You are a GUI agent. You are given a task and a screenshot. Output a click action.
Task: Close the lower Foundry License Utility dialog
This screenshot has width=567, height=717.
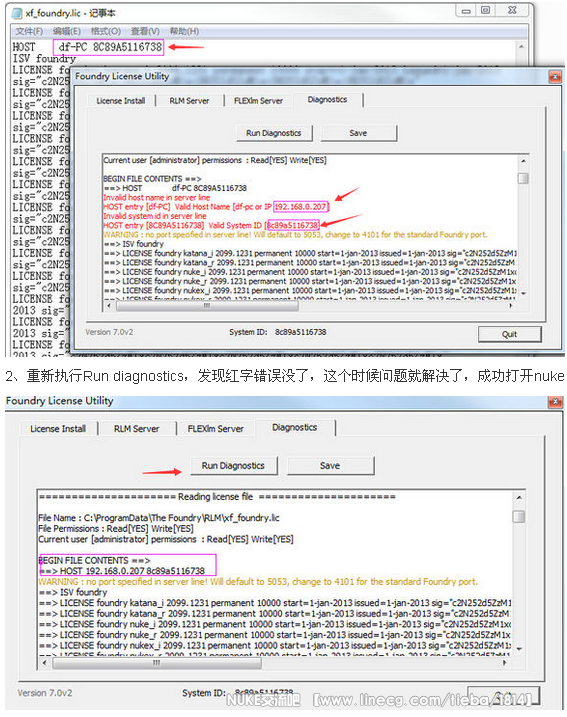[x=555, y=401]
